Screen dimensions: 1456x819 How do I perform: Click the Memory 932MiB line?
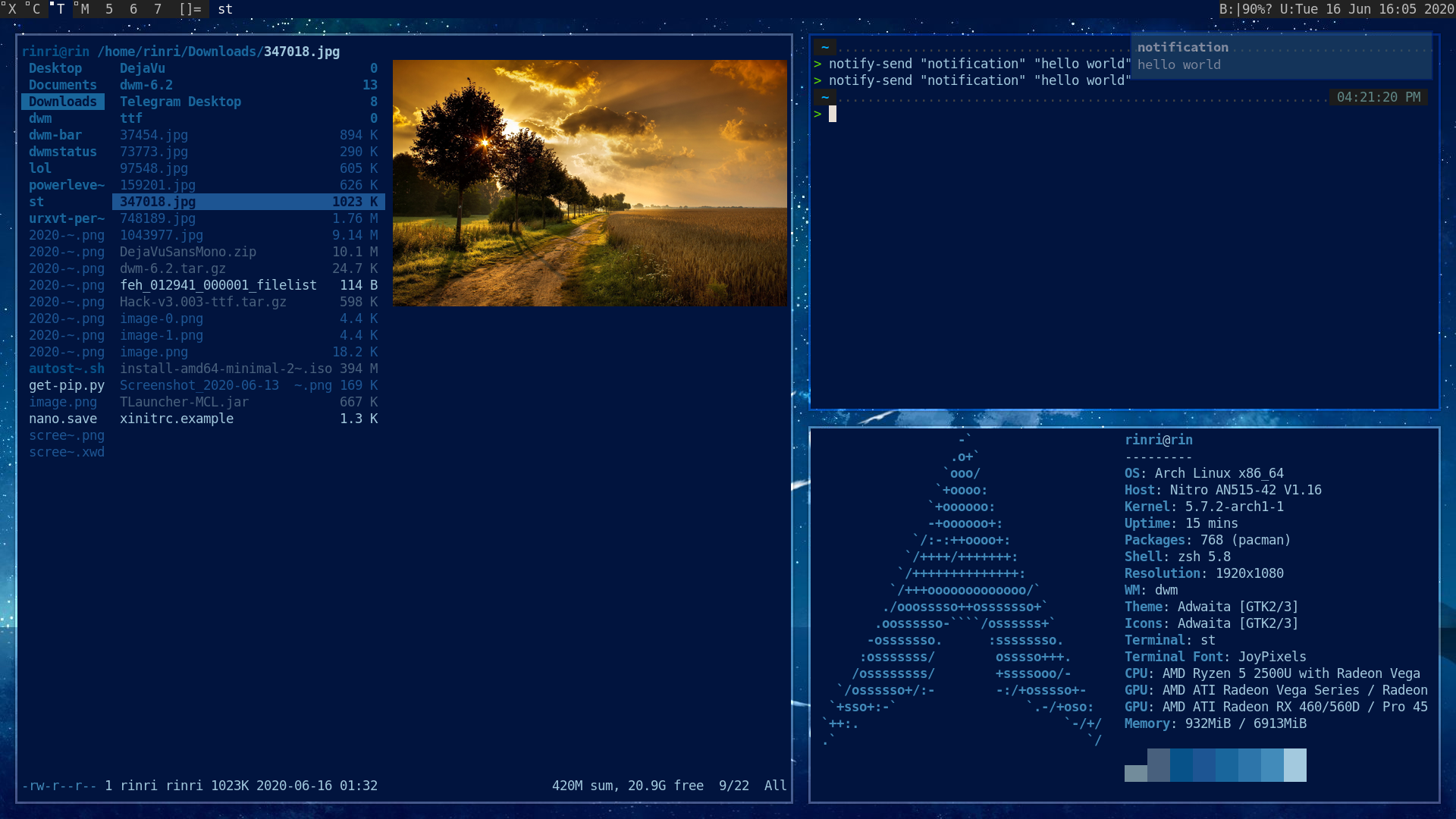click(x=1216, y=723)
